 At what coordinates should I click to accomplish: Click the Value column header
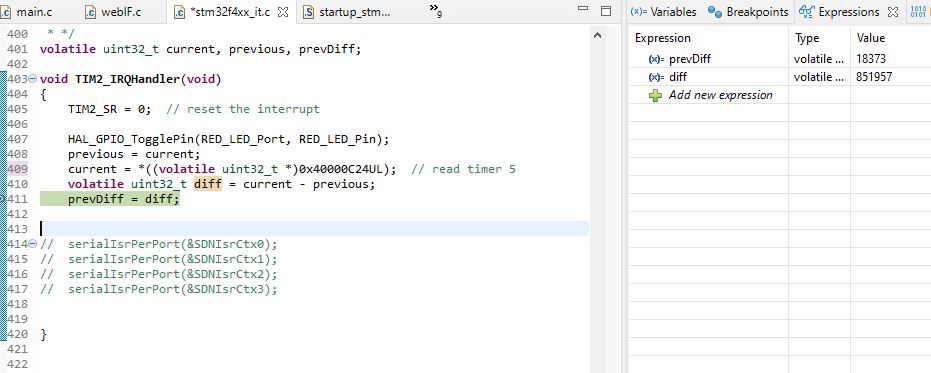pyautogui.click(x=870, y=38)
